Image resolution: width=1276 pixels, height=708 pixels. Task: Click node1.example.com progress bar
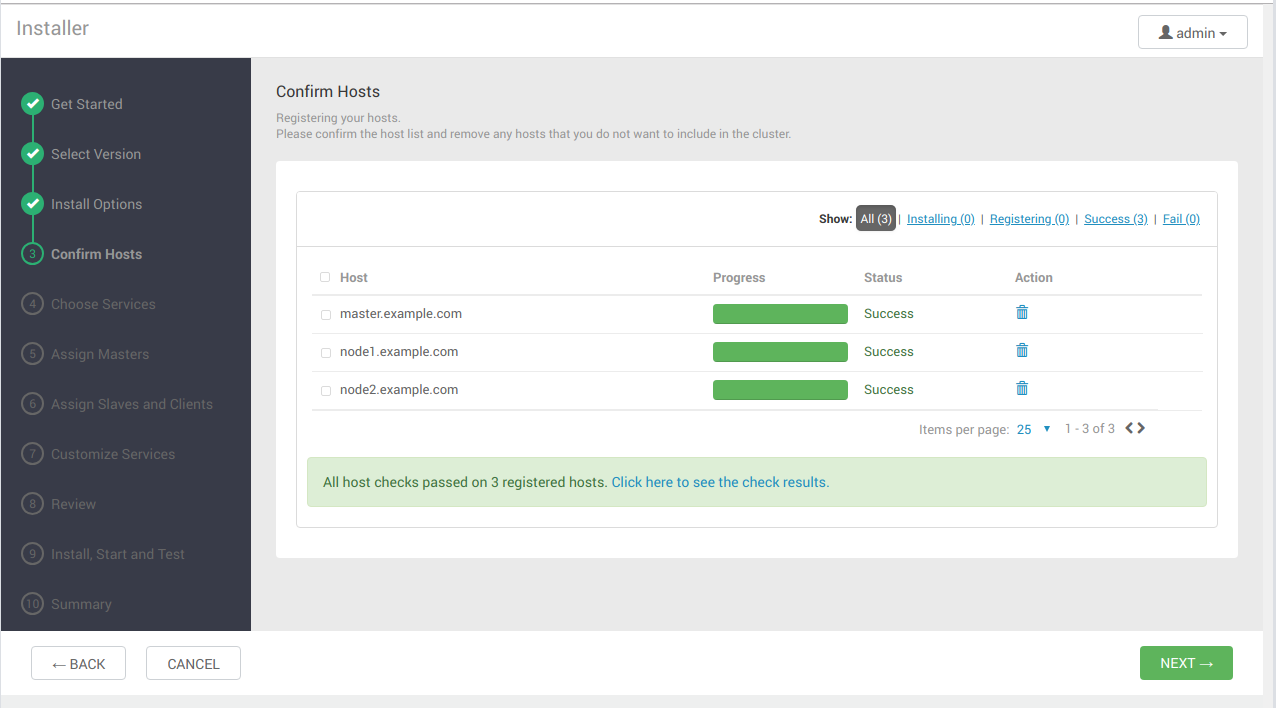tap(780, 352)
